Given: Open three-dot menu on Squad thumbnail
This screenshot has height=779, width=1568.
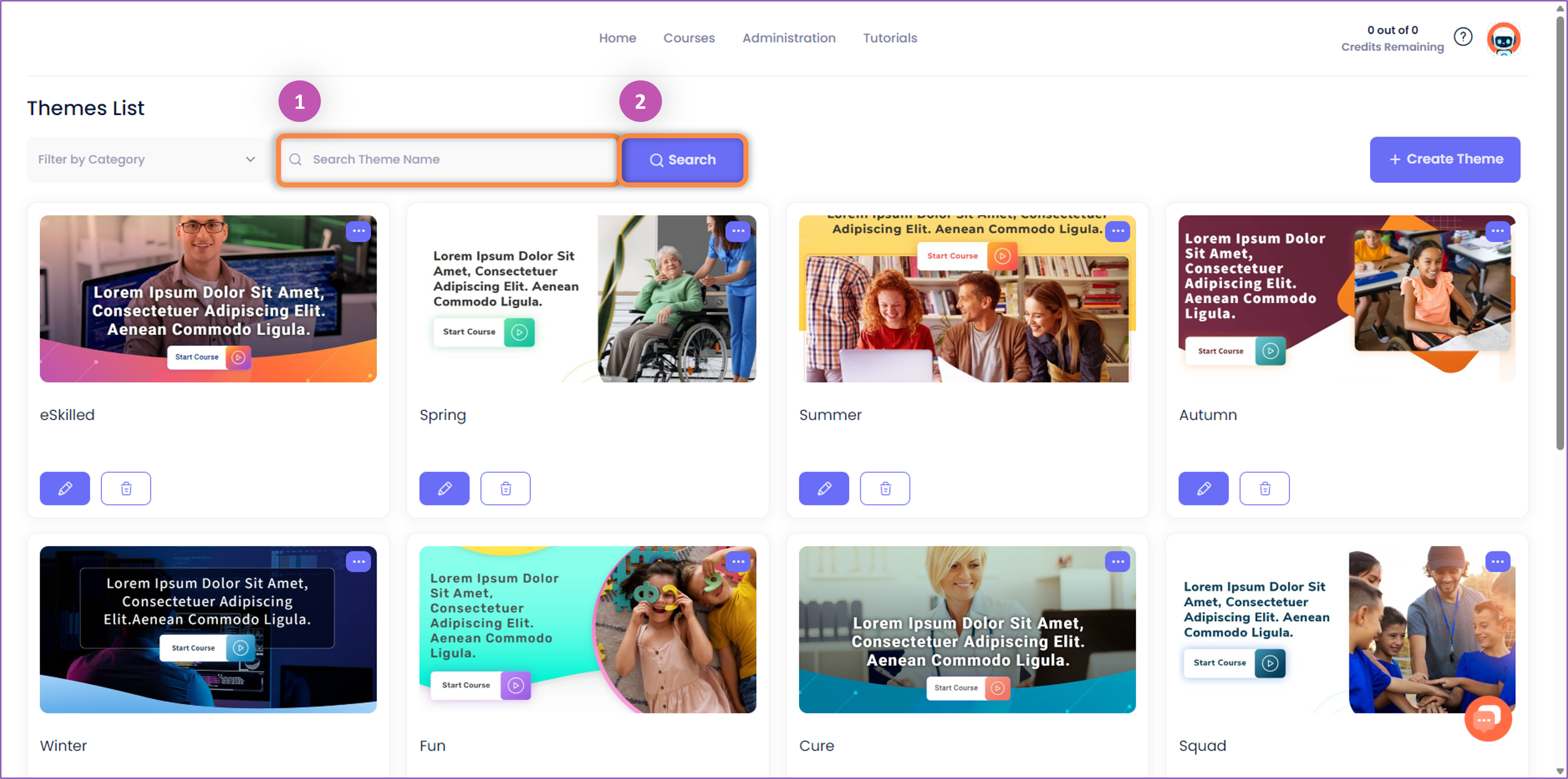Looking at the screenshot, I should point(1498,561).
